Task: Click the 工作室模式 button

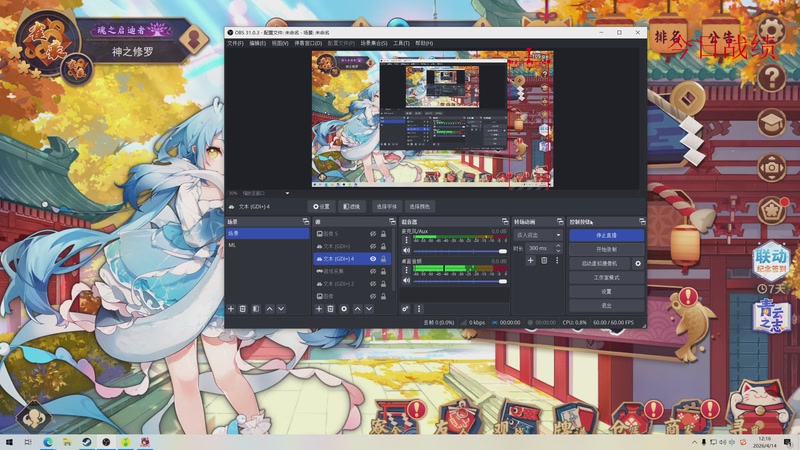Action: coord(606,278)
